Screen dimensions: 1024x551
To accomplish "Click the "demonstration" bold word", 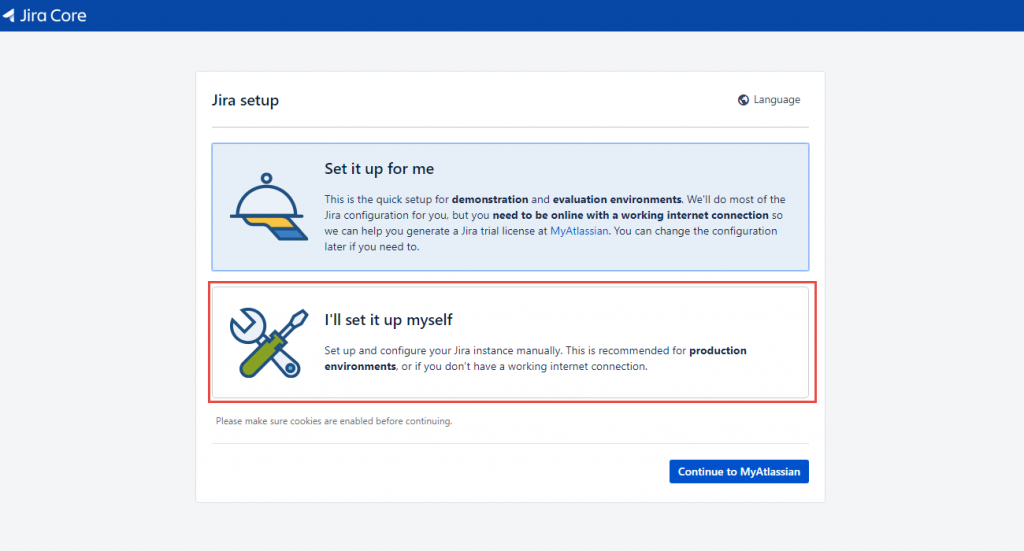I will click(490, 200).
